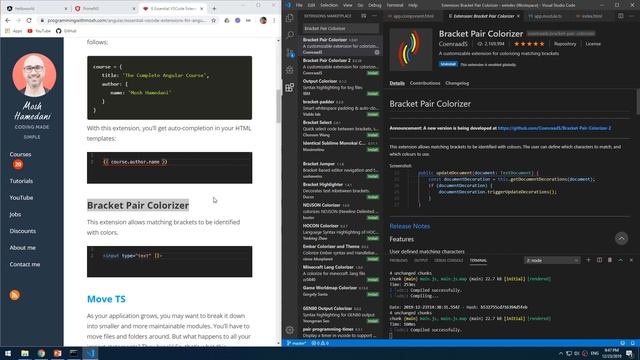Split the terminal panel

pyautogui.click(x=599, y=260)
